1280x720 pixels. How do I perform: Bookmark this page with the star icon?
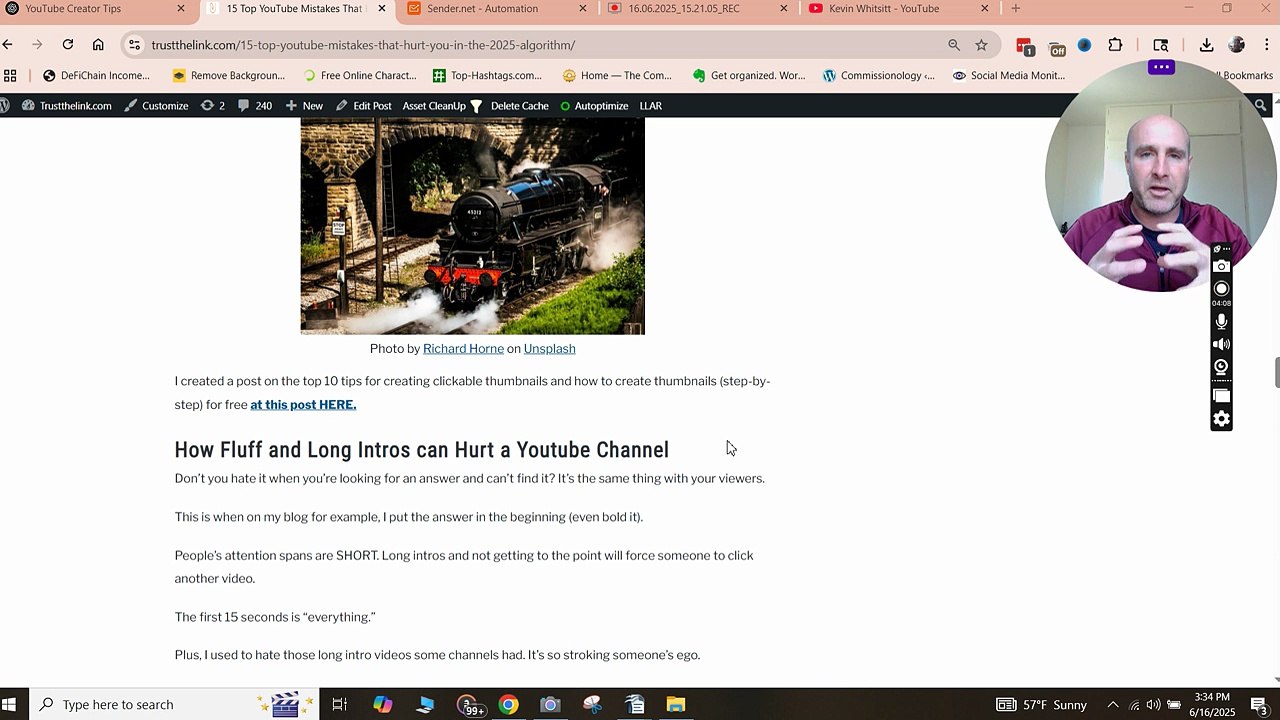click(x=981, y=45)
